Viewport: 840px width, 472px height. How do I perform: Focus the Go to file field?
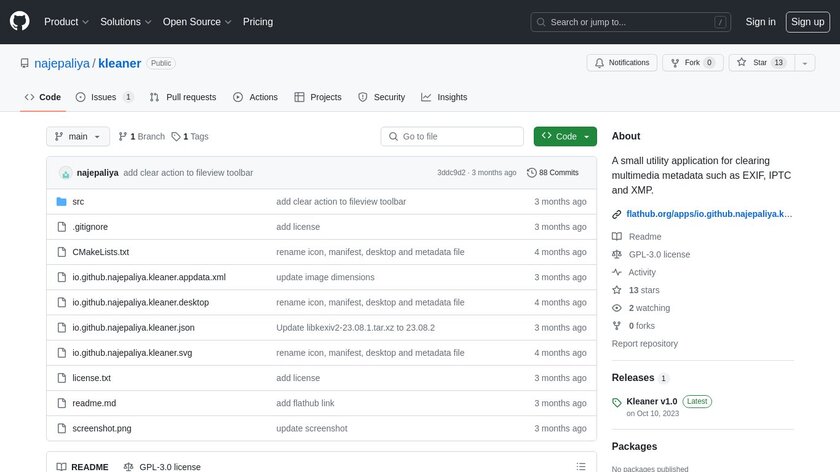pos(453,136)
